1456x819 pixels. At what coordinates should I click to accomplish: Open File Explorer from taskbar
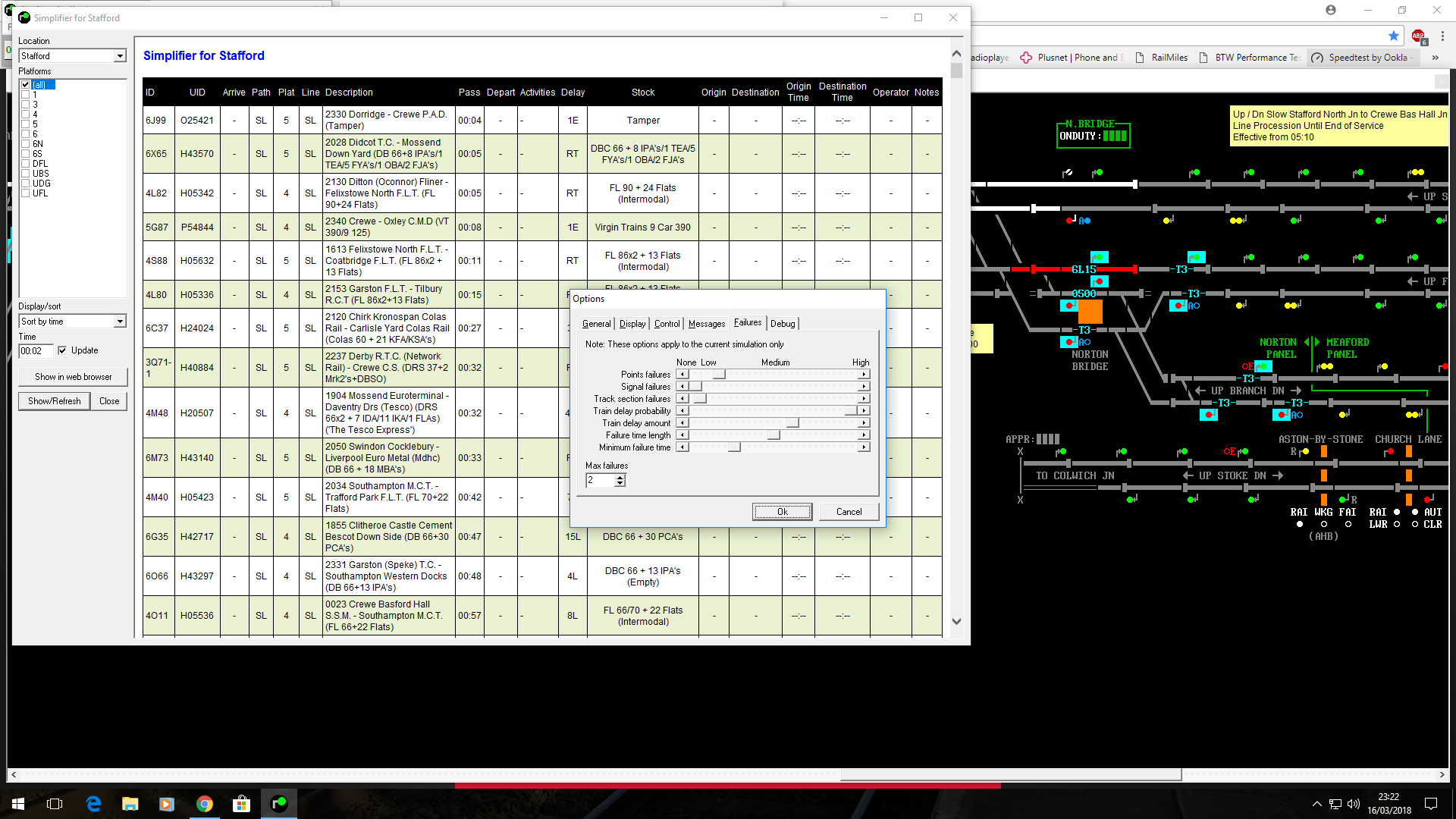coord(130,804)
